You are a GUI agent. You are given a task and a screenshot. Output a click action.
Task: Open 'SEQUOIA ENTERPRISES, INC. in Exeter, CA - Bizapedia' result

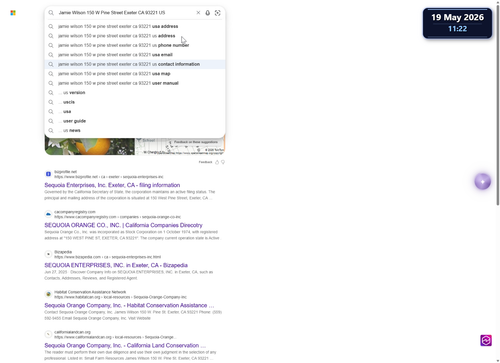(116, 265)
